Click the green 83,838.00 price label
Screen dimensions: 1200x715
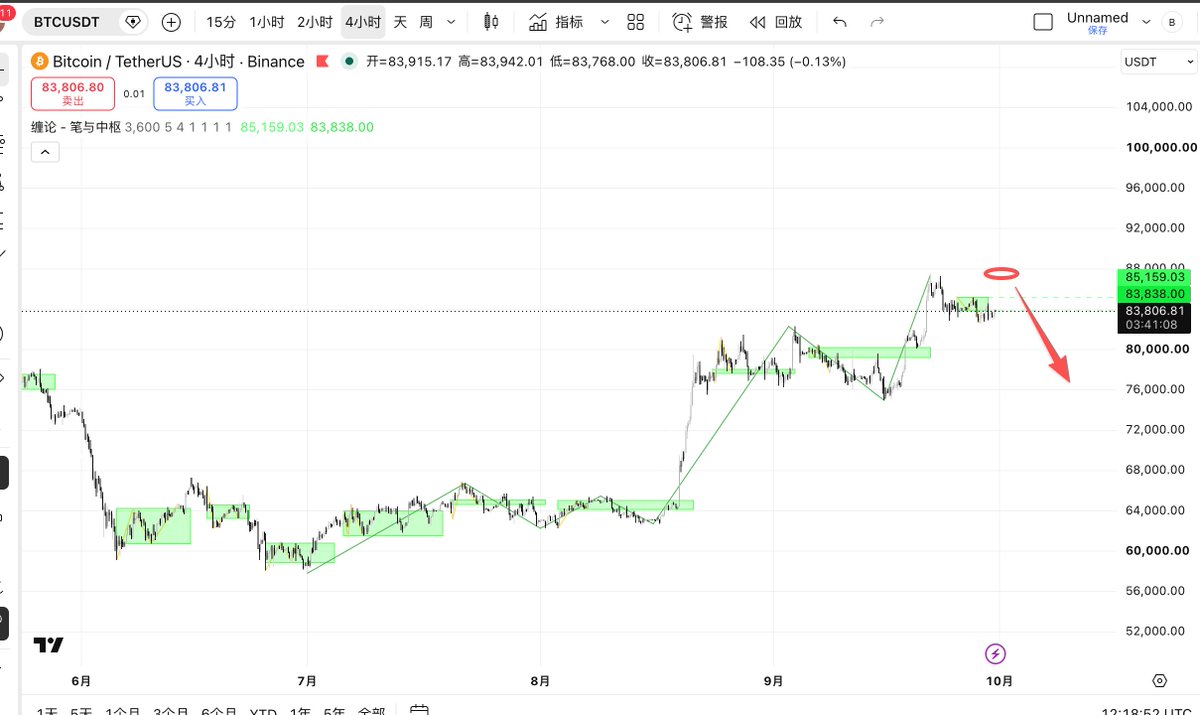[1154, 293]
